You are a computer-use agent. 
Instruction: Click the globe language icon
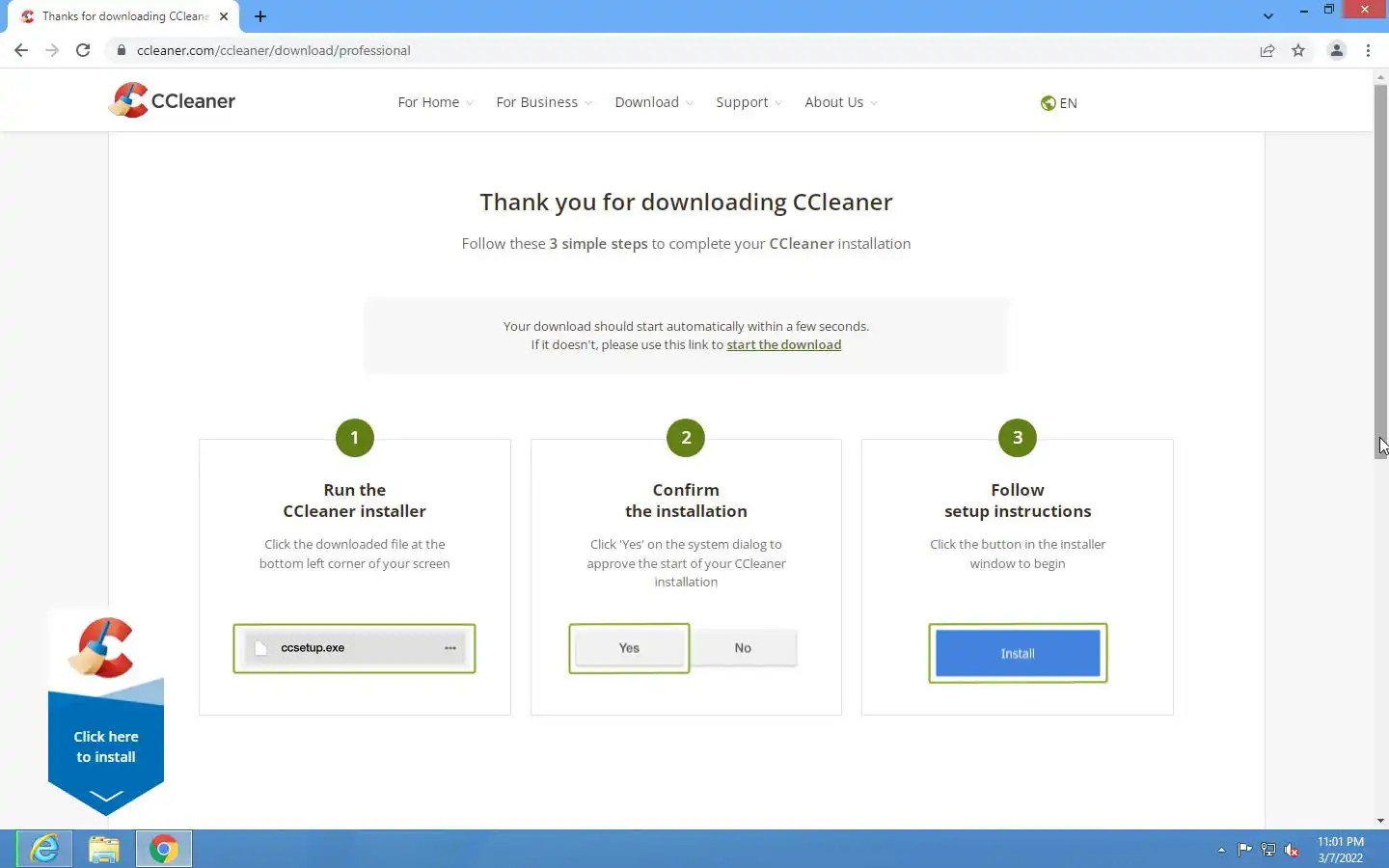1048,103
